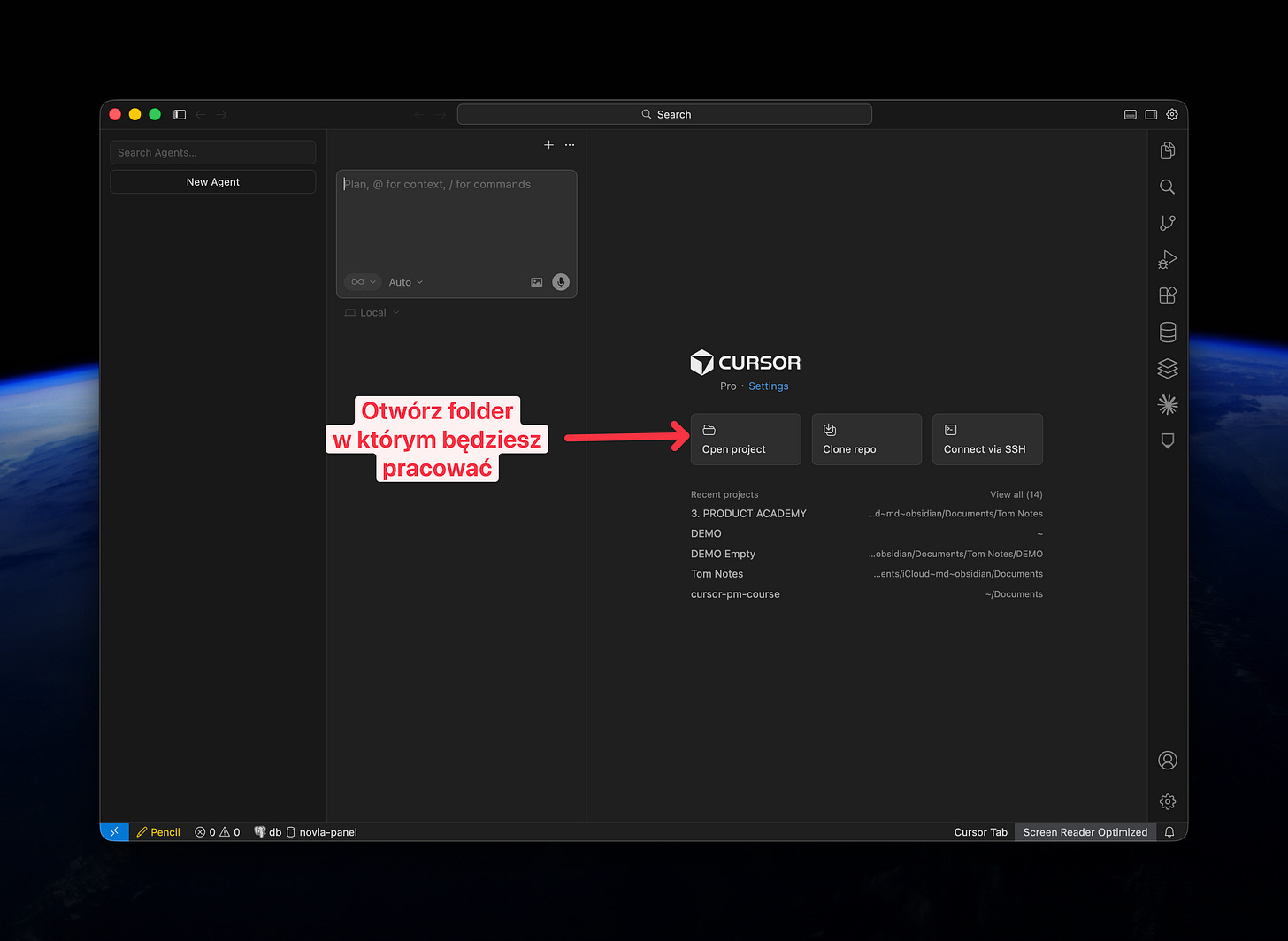Open the Extensions blocks icon

1168,295
